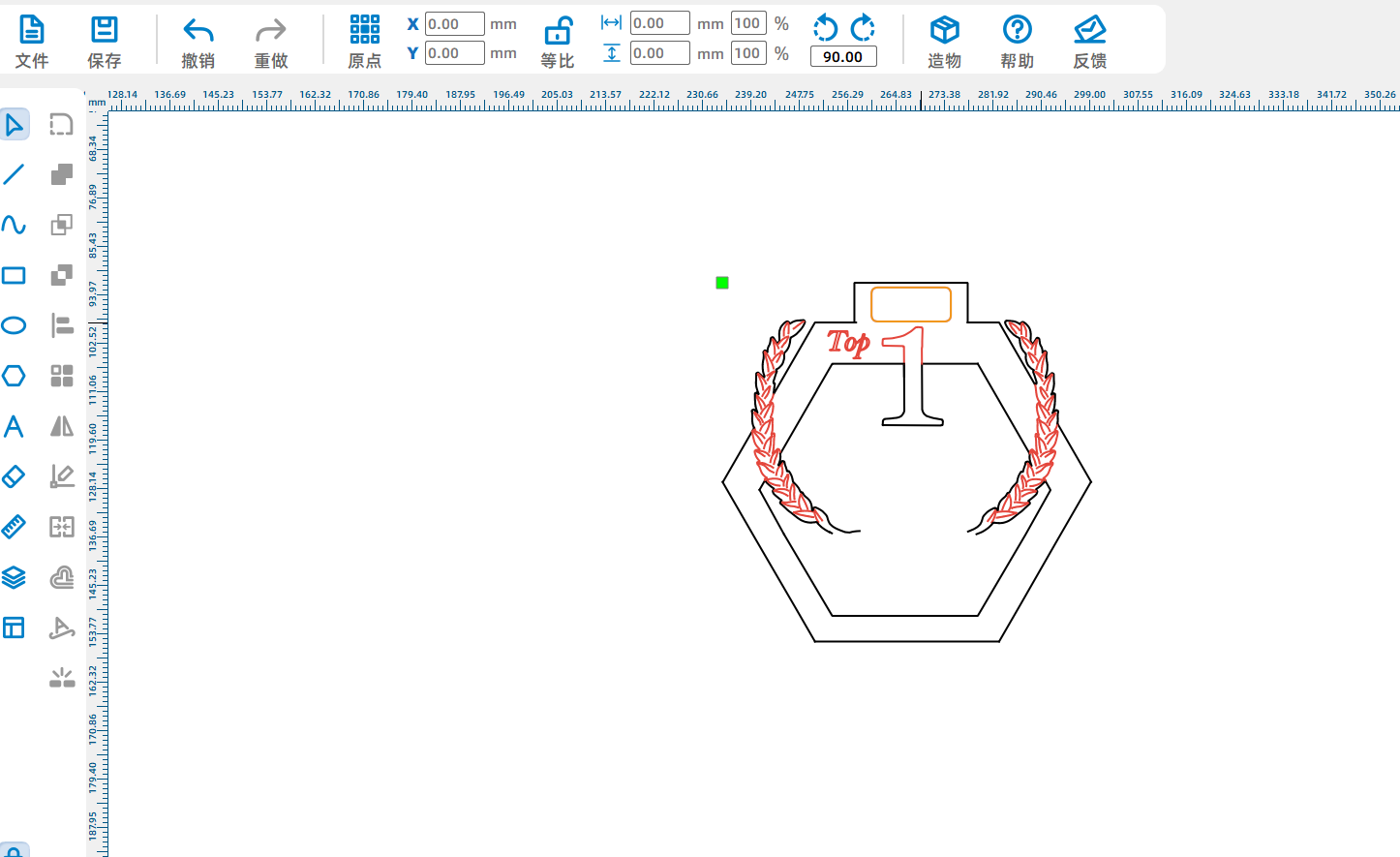The height and width of the screenshot is (857, 1400).
Task: Open the layers panel icon
Action: [14, 577]
